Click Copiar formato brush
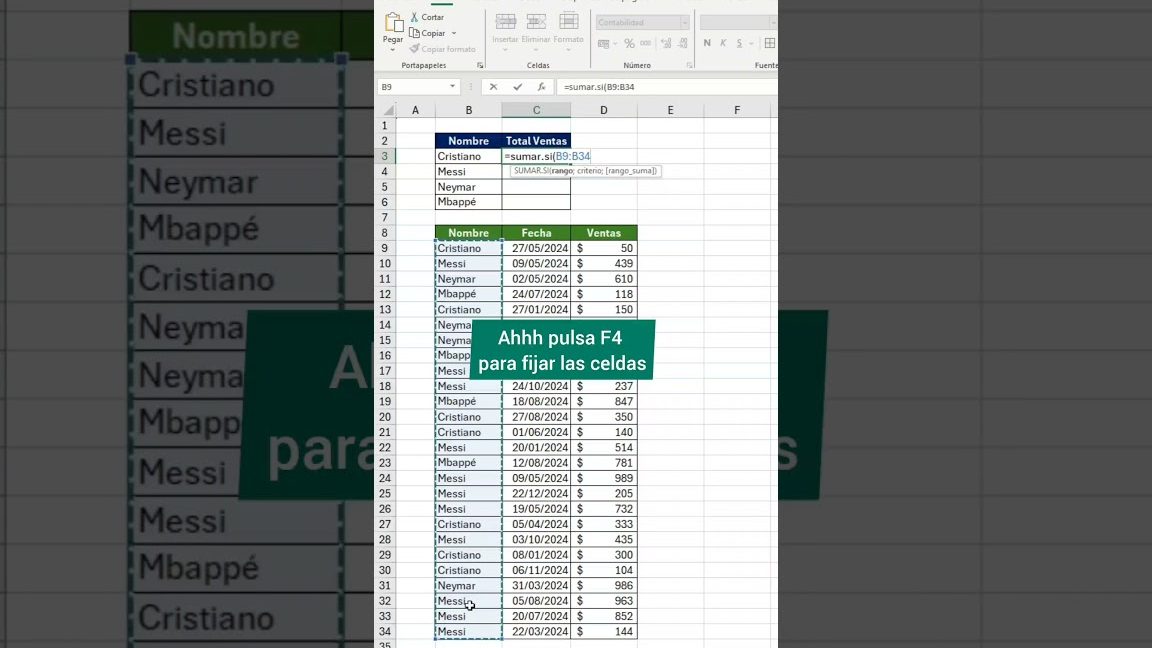Image resolution: width=1152 pixels, height=648 pixels. 442,49
